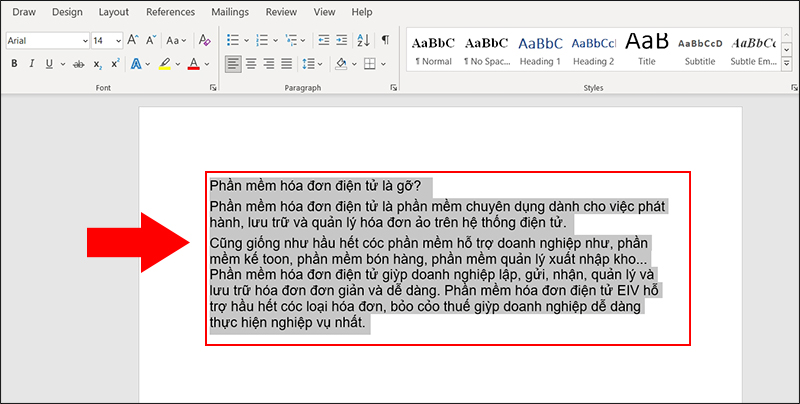800x404 pixels.
Task: Apply the Title style
Action: pyautogui.click(x=647, y=49)
